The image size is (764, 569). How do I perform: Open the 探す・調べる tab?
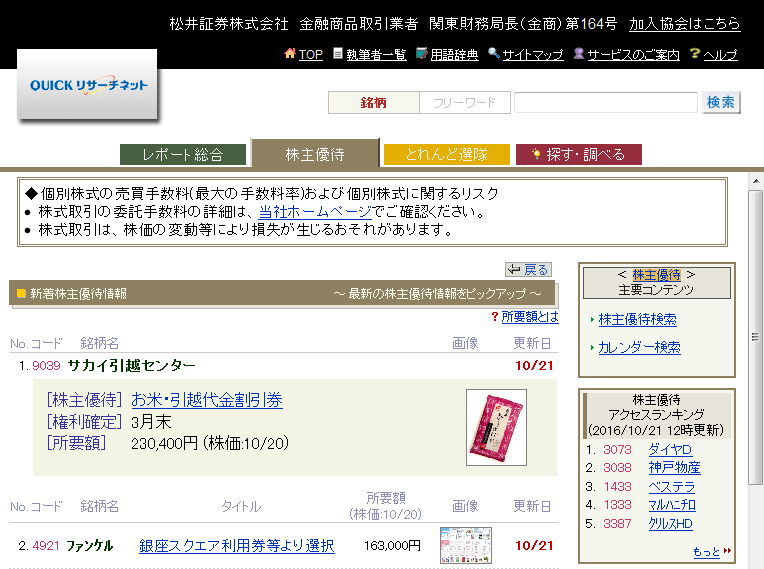pyautogui.click(x=578, y=154)
